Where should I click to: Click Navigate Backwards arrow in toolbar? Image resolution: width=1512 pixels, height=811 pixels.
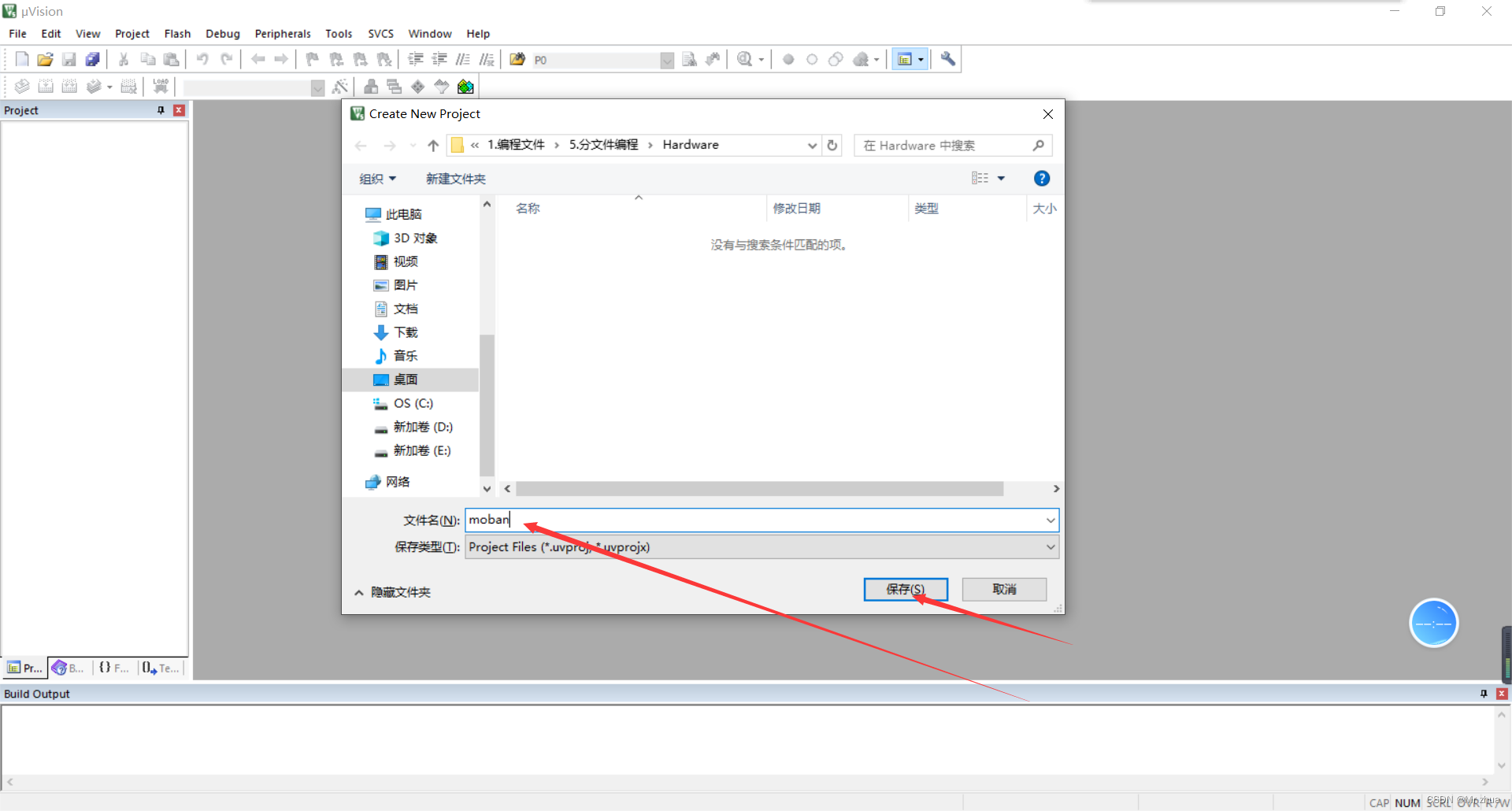[x=258, y=59]
